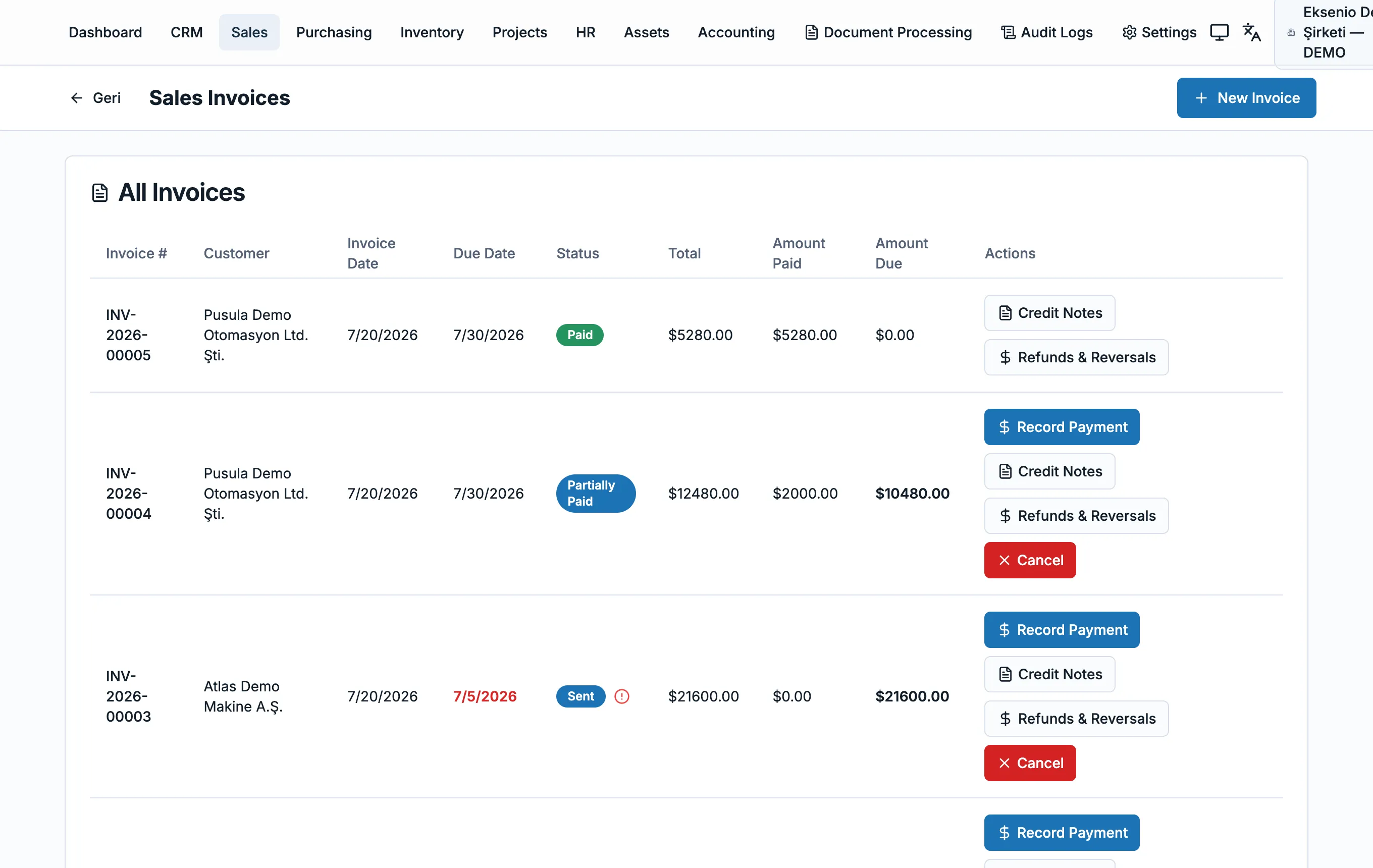Click customer Atlas Demo Makine A.Ş.
This screenshot has height=868, width=1373.
pos(243,696)
